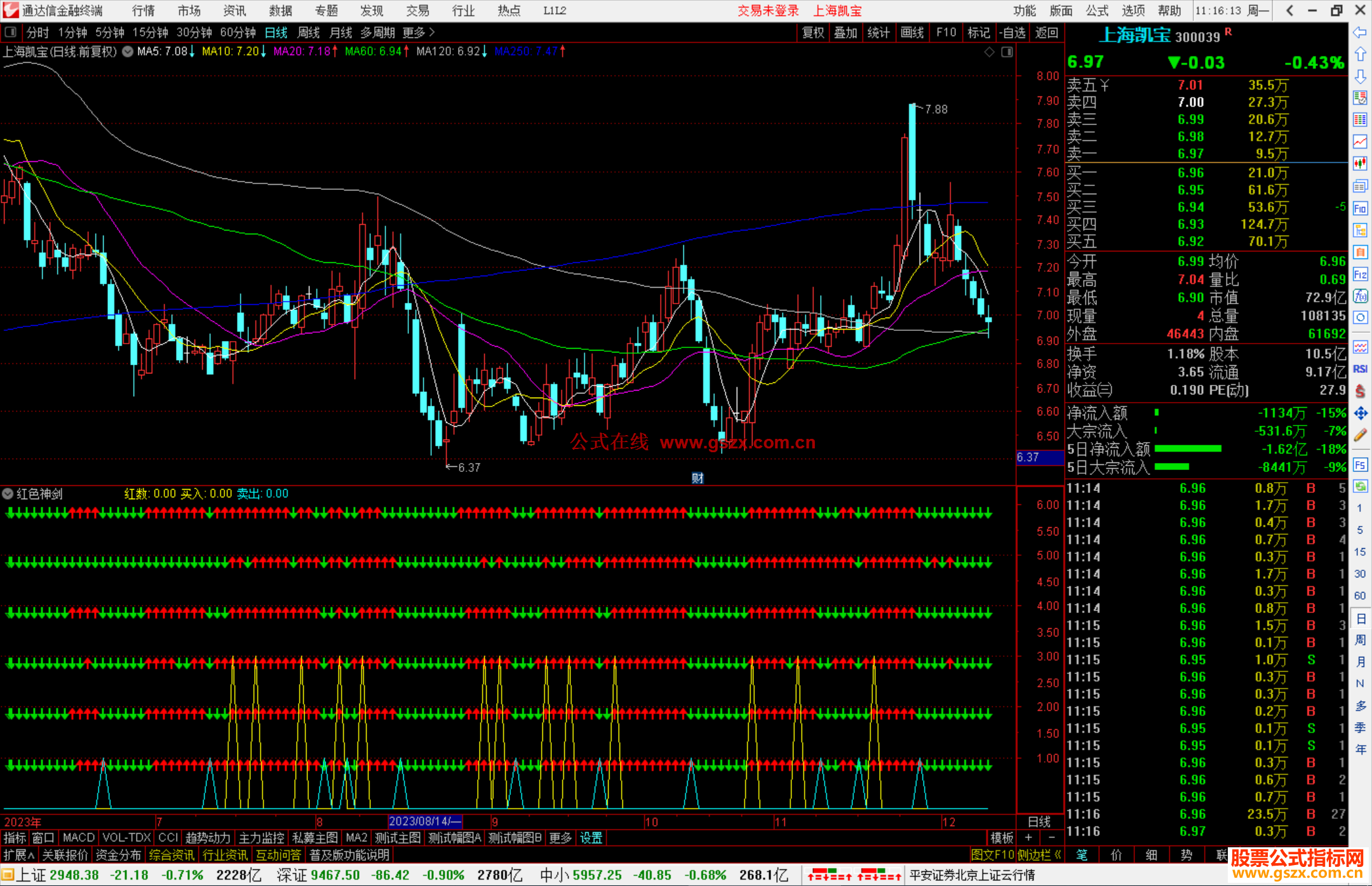Click the F10 info sidebar icon
This screenshot has height=886, width=1372.
[x=1360, y=208]
